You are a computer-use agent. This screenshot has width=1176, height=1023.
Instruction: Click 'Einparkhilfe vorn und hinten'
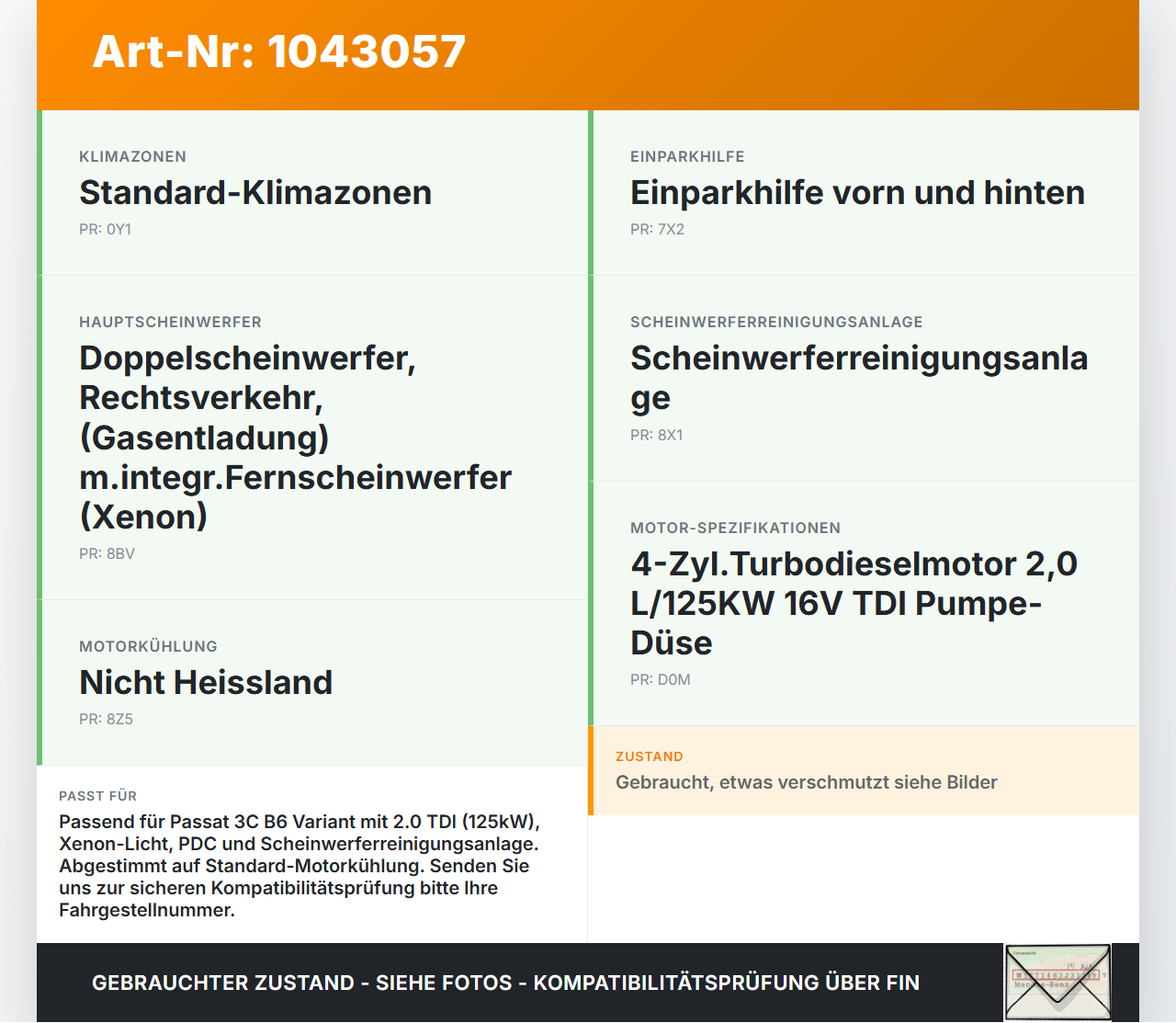pyautogui.click(x=857, y=193)
